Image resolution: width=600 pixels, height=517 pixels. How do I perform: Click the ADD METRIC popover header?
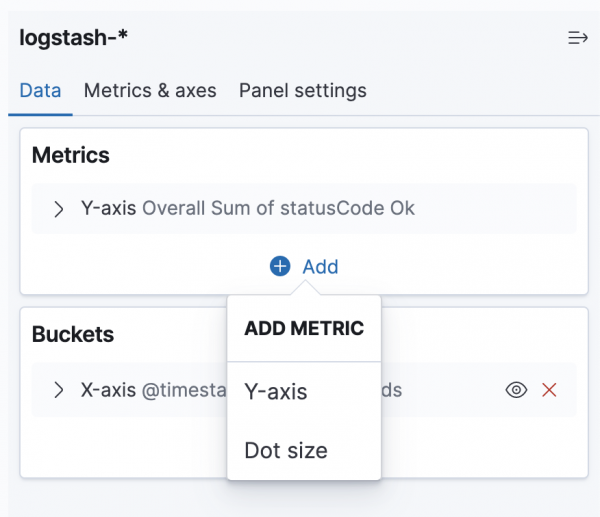[304, 328]
